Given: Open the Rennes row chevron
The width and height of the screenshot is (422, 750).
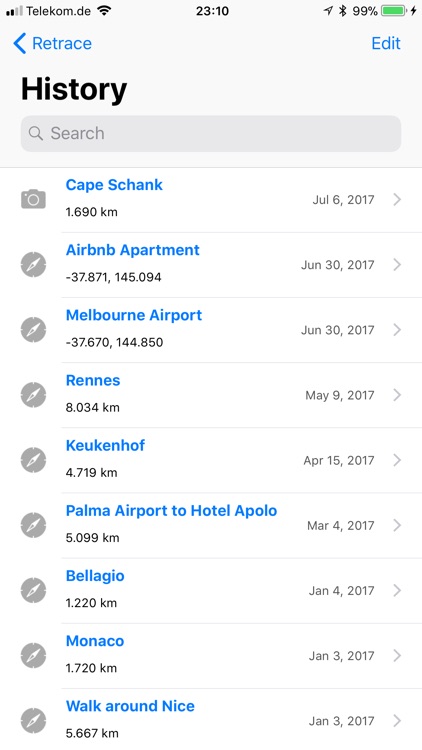Looking at the screenshot, I should (397, 395).
